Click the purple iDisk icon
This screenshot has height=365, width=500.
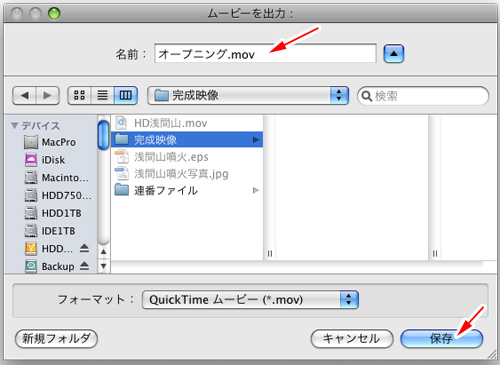tap(31, 160)
